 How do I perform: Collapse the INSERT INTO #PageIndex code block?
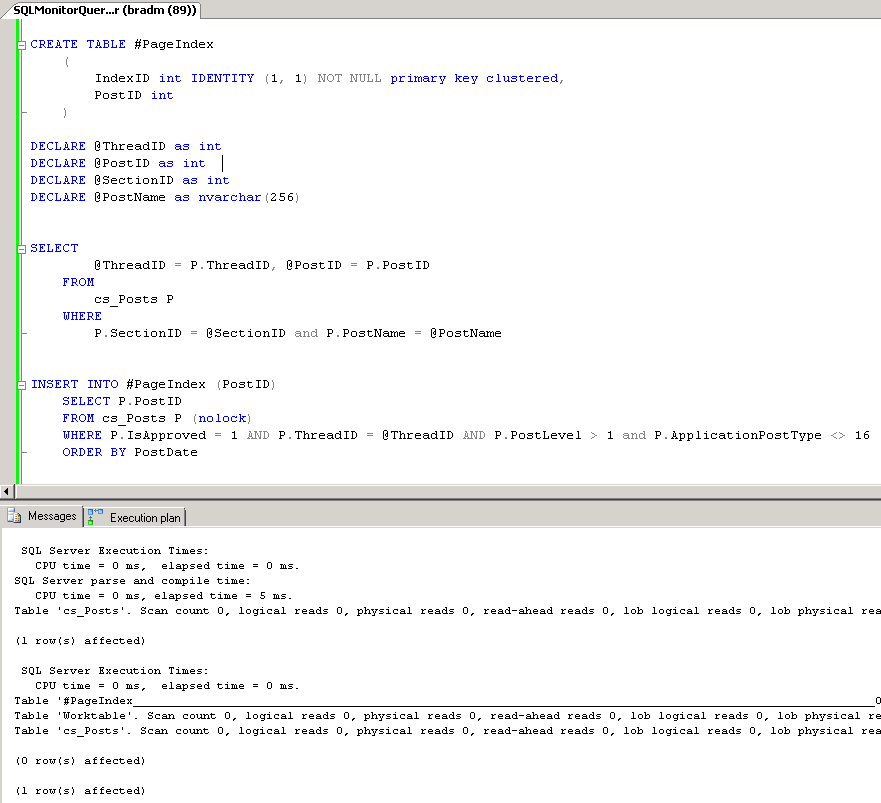(x=21, y=385)
